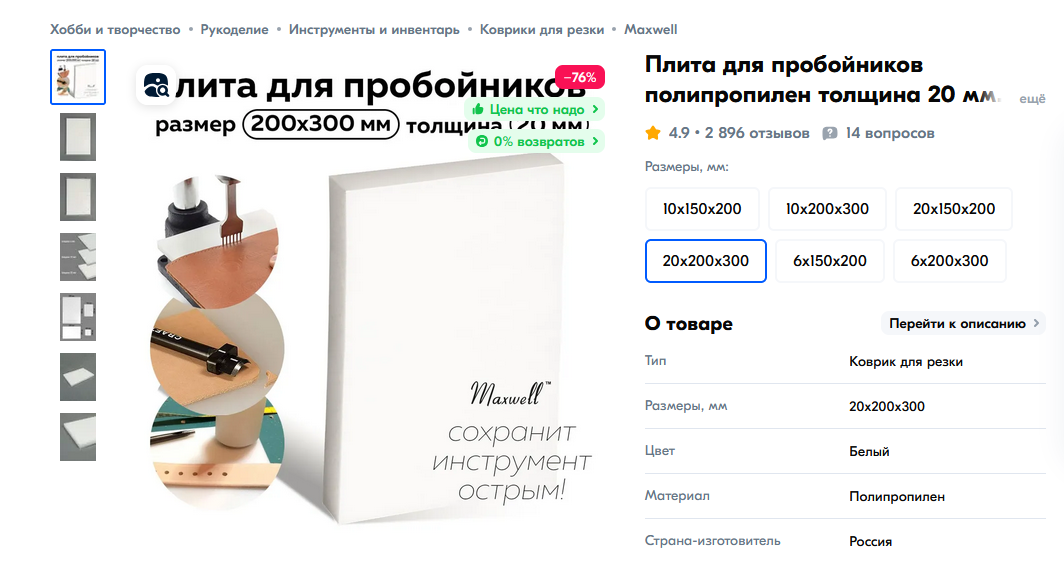
Task: Expand the 'Цена что надо' badge
Action: point(535,109)
